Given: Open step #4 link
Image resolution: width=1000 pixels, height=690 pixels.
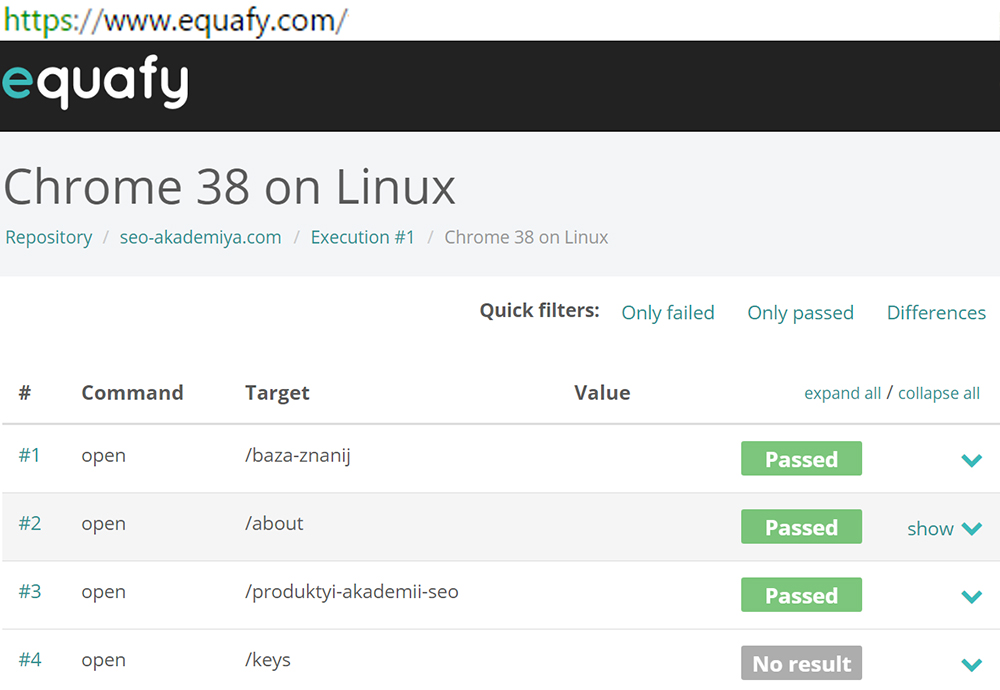Looking at the screenshot, I should point(30,660).
